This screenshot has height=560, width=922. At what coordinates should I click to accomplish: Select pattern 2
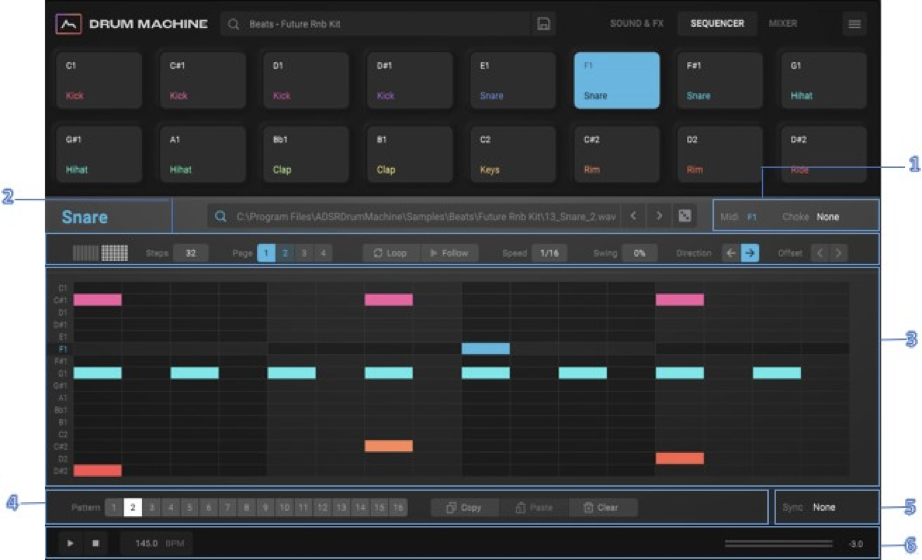[x=133, y=507]
